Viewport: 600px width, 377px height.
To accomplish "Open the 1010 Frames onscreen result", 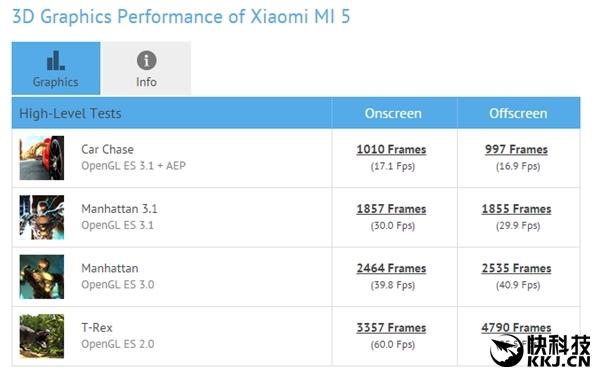I will [391, 149].
